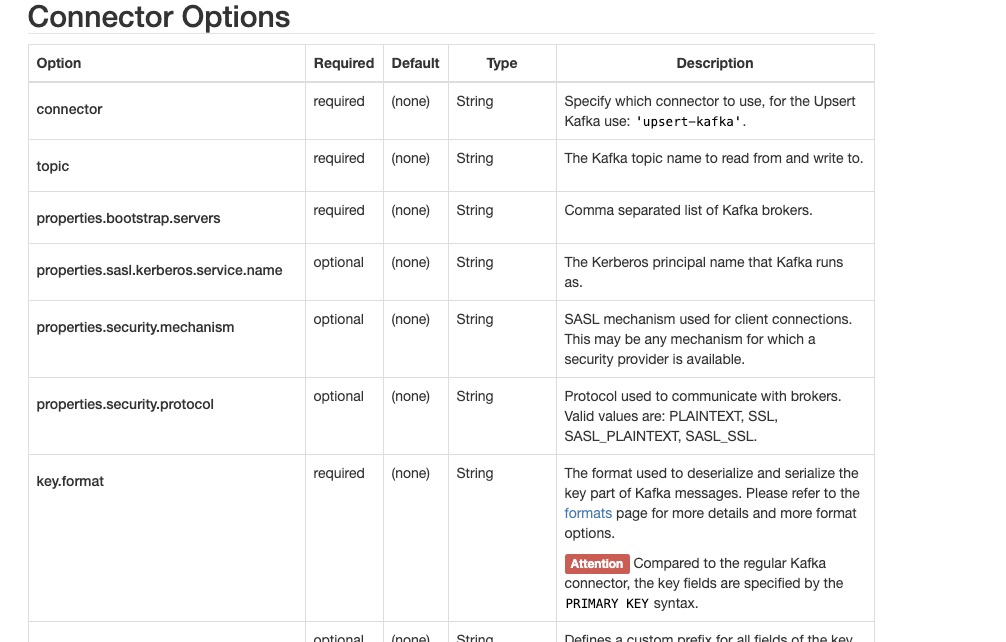
Task: Click the key.format option name
Action: tap(70, 481)
